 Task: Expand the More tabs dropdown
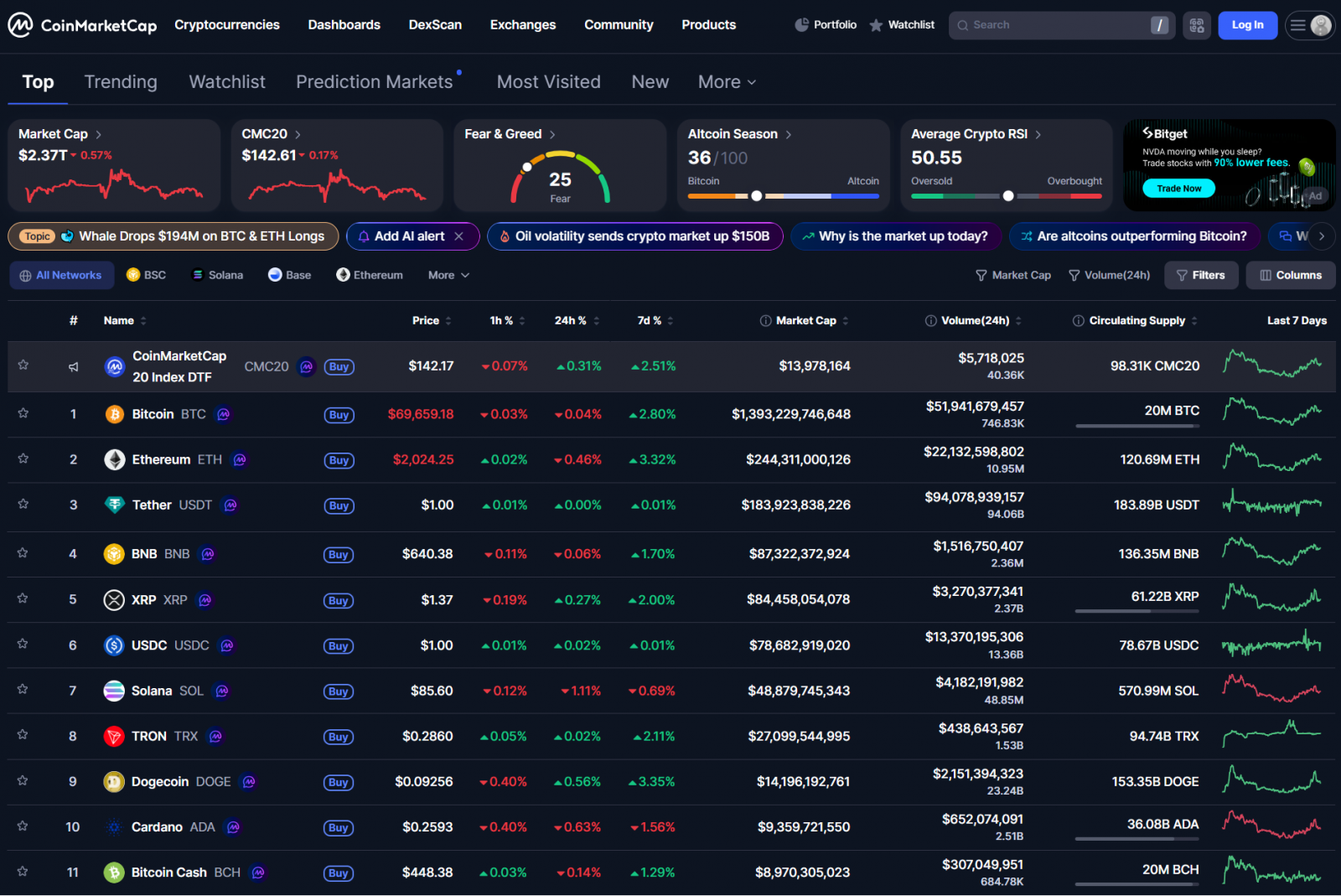point(727,82)
